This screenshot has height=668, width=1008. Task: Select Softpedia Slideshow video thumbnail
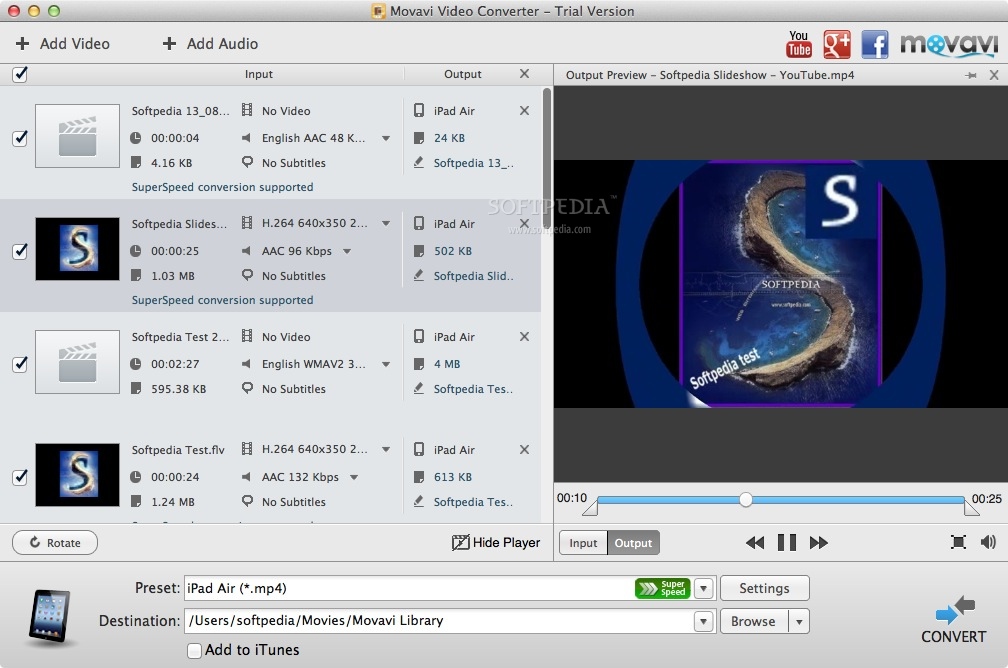[77, 249]
